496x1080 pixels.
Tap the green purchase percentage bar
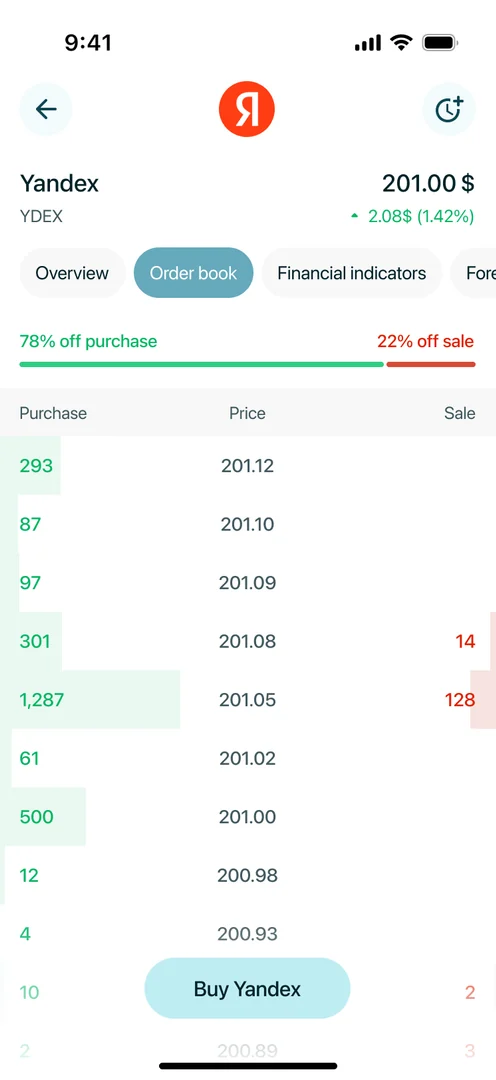coord(201,364)
